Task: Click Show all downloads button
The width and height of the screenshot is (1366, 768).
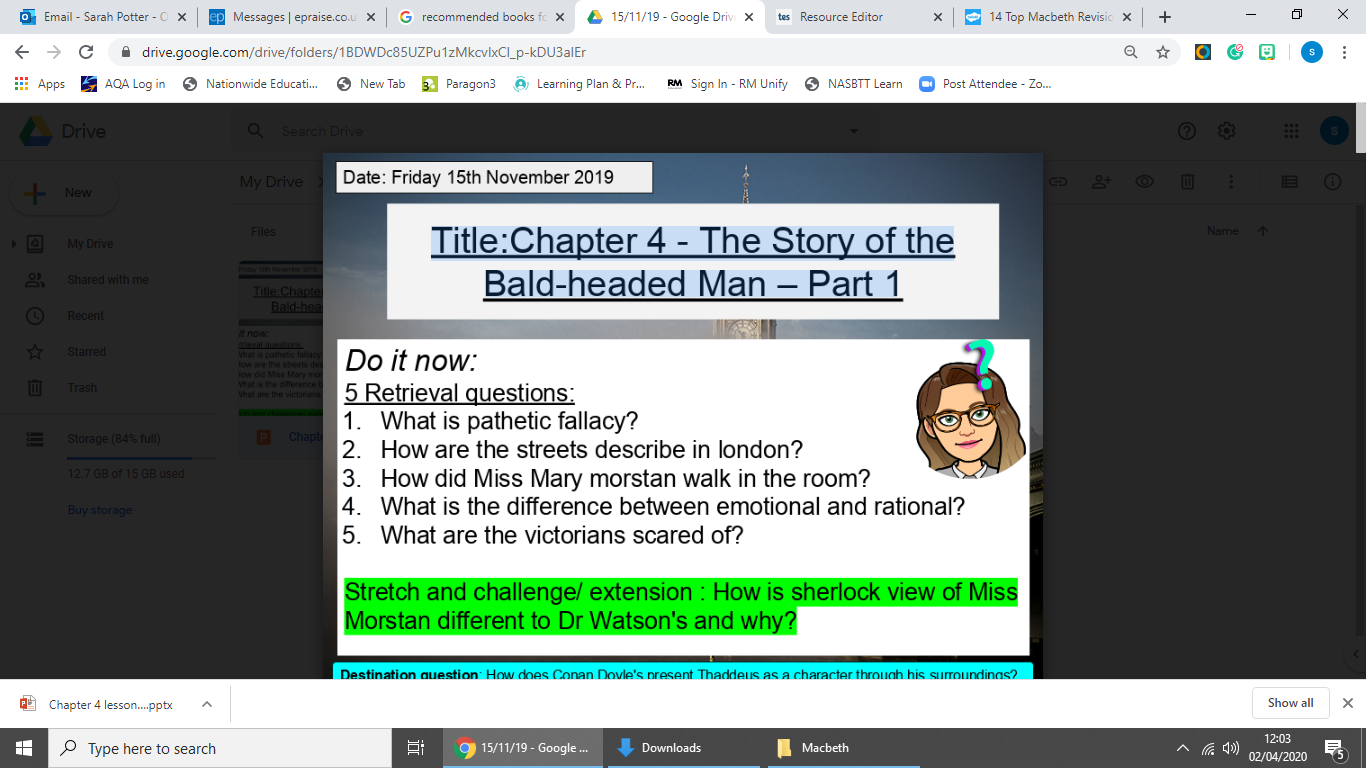Action: click(x=1290, y=703)
